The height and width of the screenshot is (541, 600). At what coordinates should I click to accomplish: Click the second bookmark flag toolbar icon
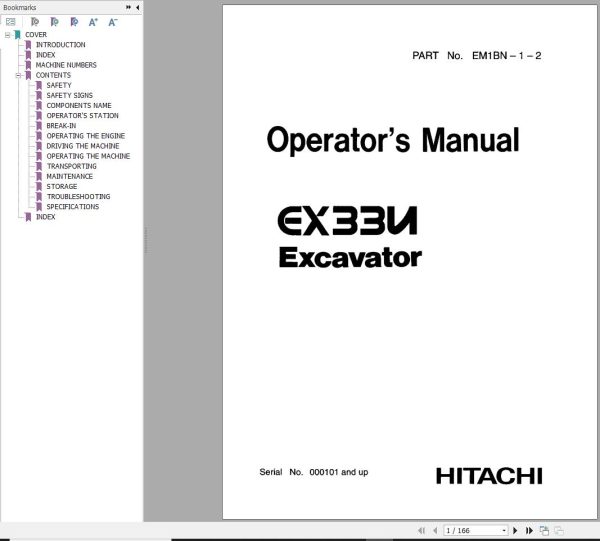click(x=55, y=22)
